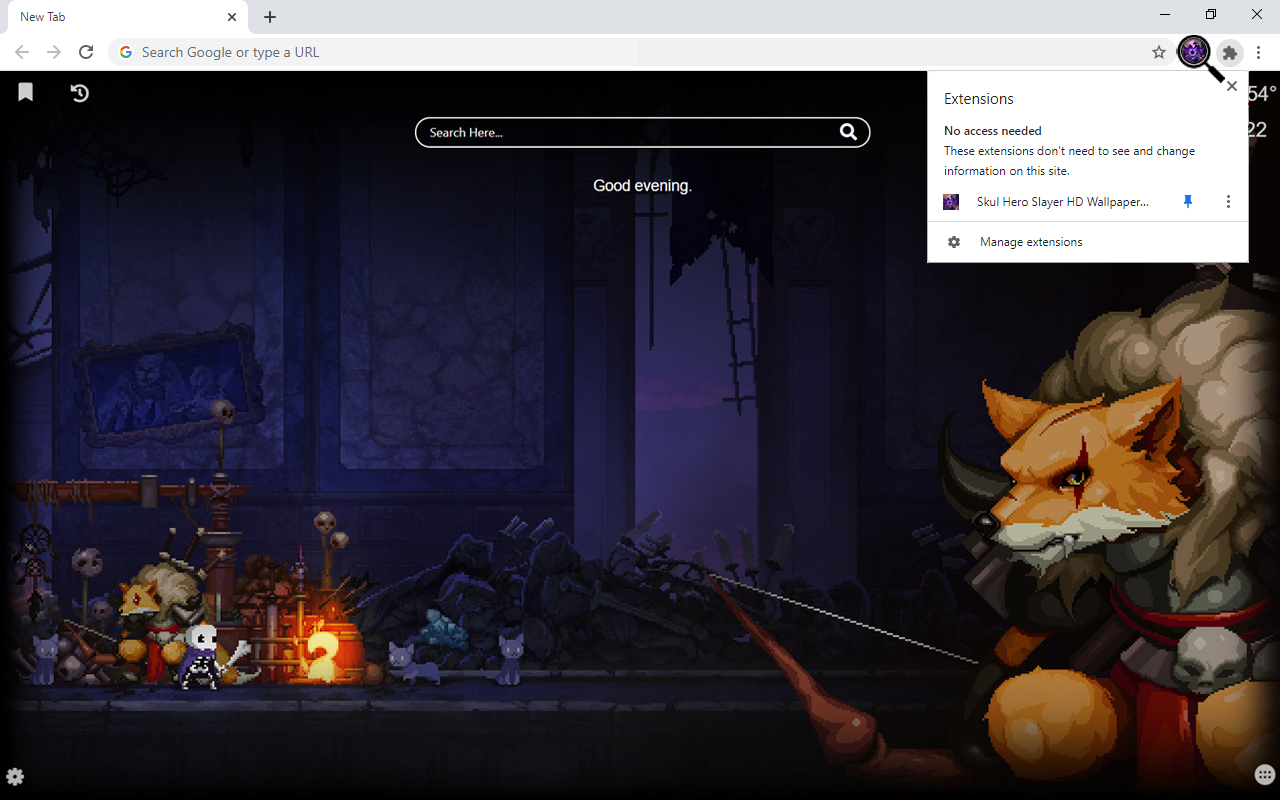Go forward to the next page
The image size is (1280, 800).
click(54, 52)
